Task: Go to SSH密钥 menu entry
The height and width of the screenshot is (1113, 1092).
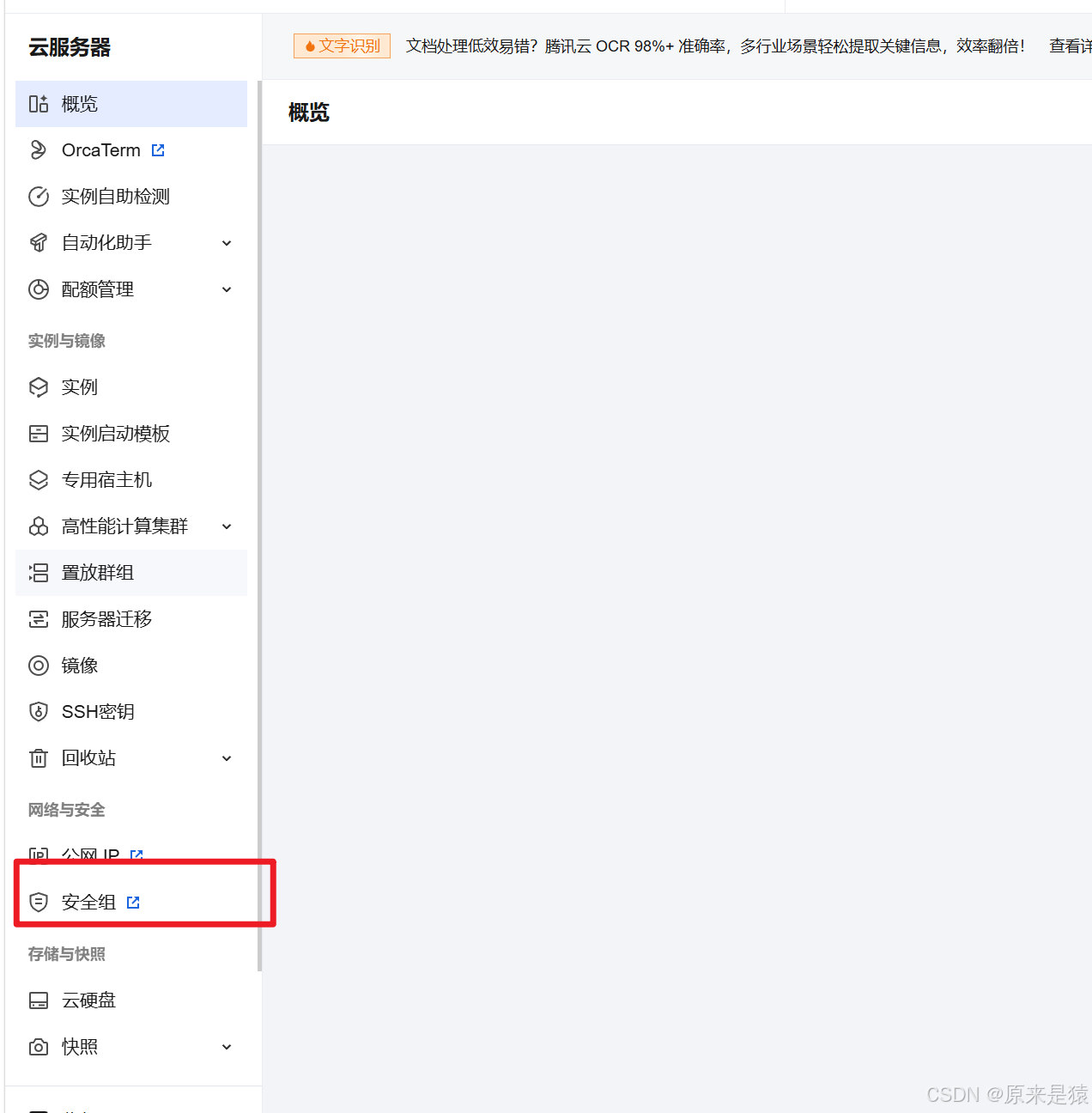Action: click(x=131, y=712)
